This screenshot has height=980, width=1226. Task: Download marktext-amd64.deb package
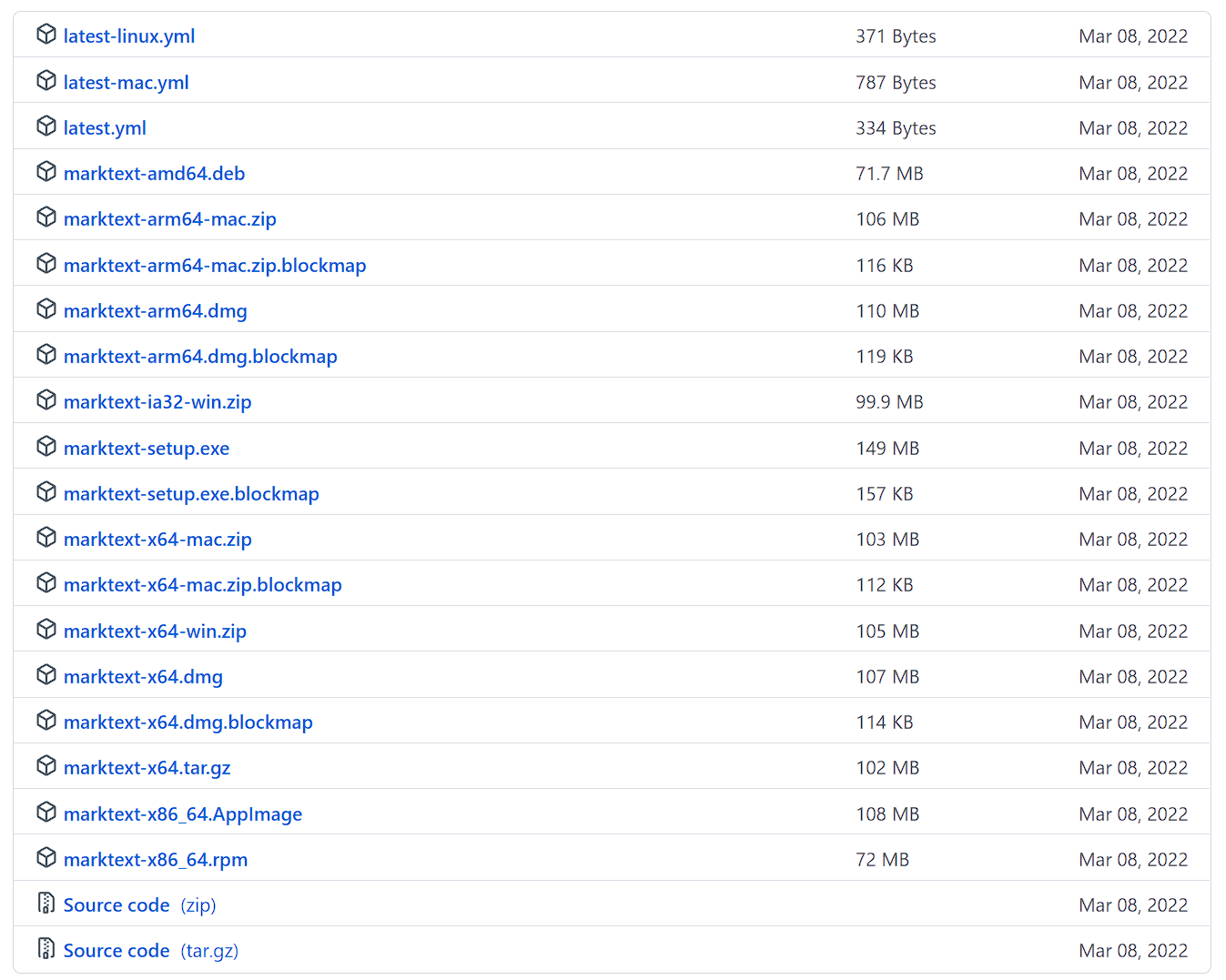[155, 174]
